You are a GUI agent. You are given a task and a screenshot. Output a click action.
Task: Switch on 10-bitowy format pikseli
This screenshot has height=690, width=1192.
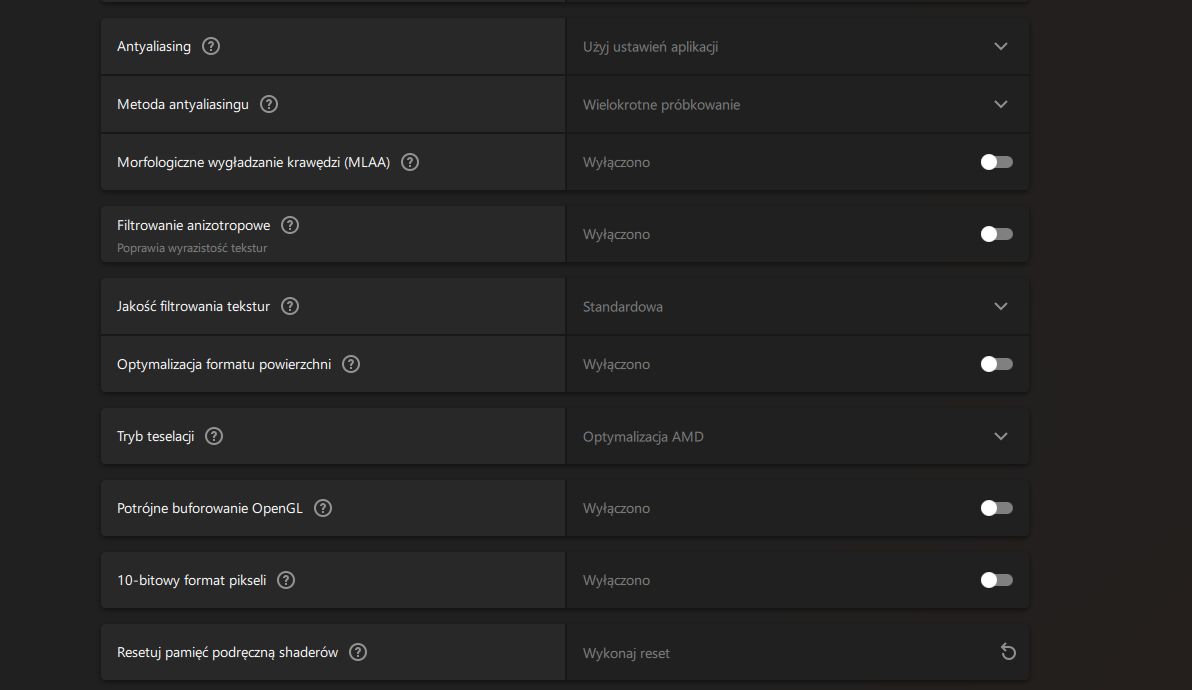pyautogui.click(x=997, y=580)
